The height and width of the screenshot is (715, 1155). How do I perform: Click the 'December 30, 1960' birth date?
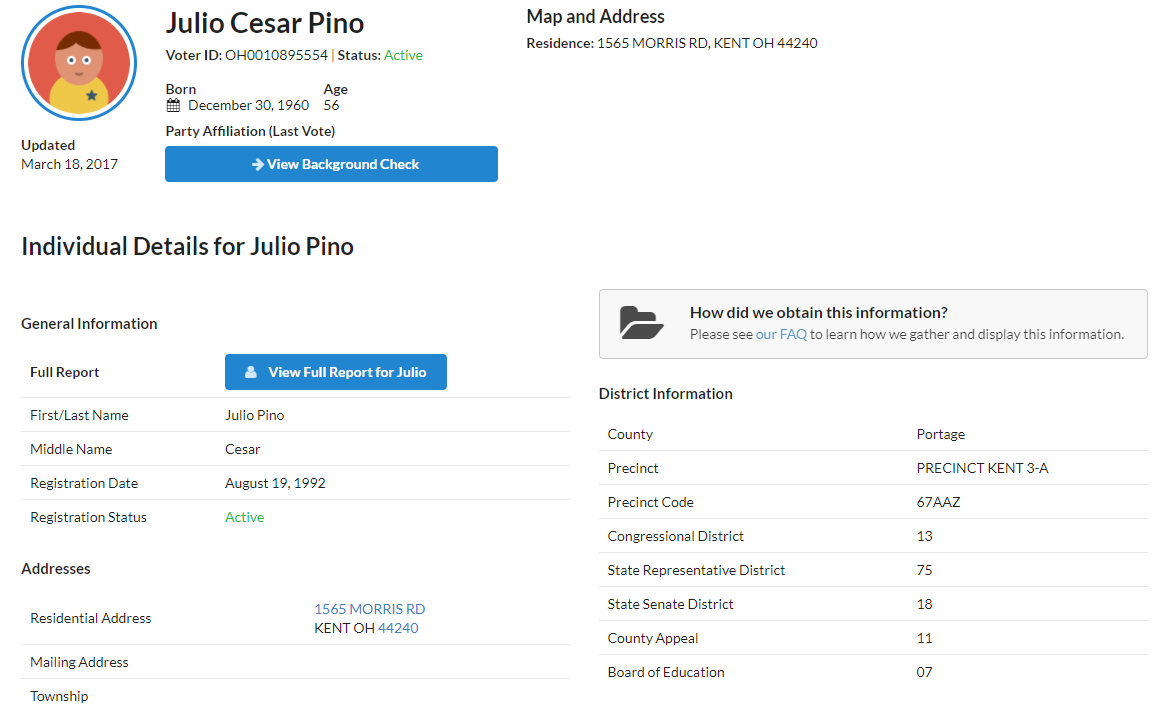[x=248, y=105]
